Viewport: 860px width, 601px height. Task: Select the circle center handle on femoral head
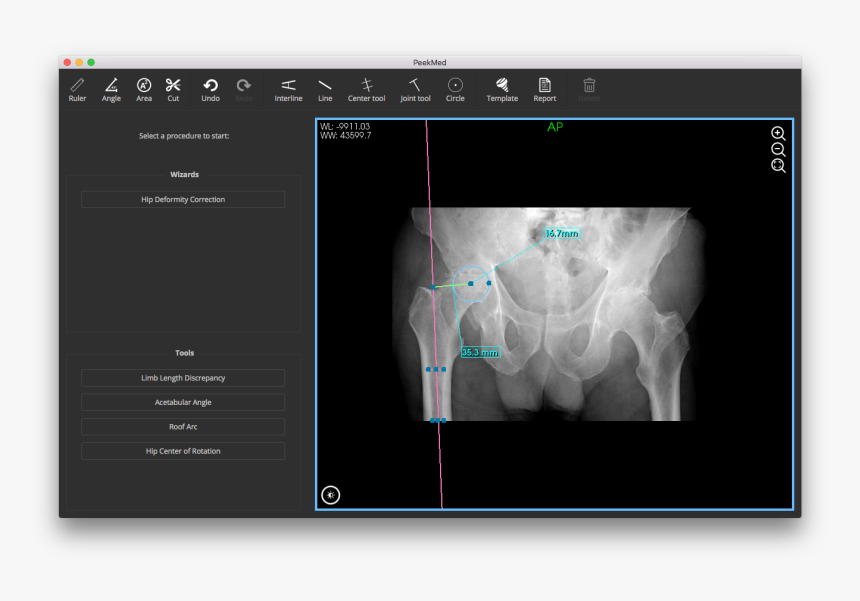[471, 284]
